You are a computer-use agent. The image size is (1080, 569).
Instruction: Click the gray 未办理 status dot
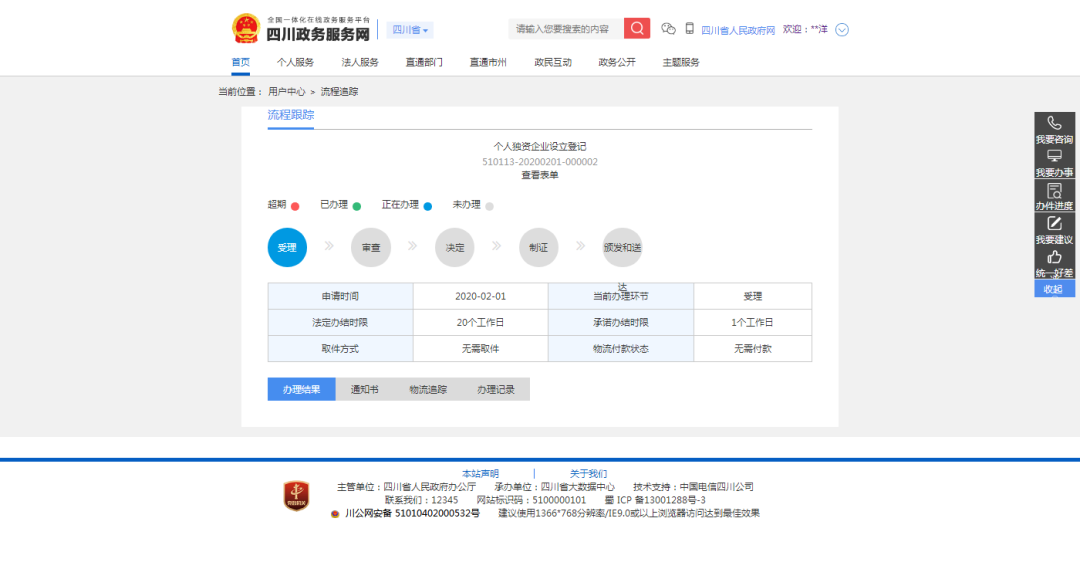tap(489, 206)
